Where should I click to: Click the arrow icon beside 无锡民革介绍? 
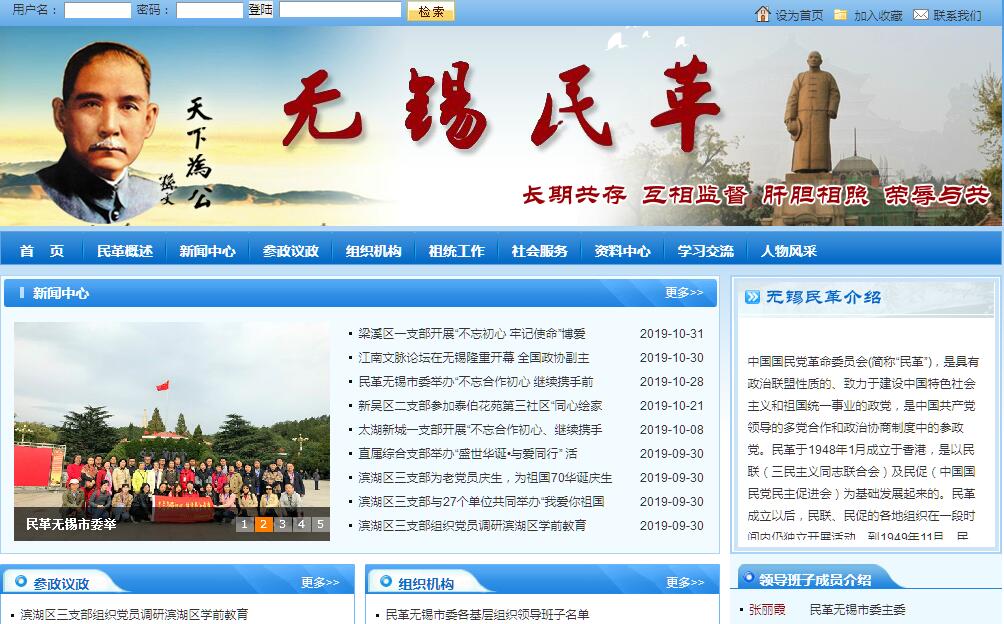click(x=752, y=297)
